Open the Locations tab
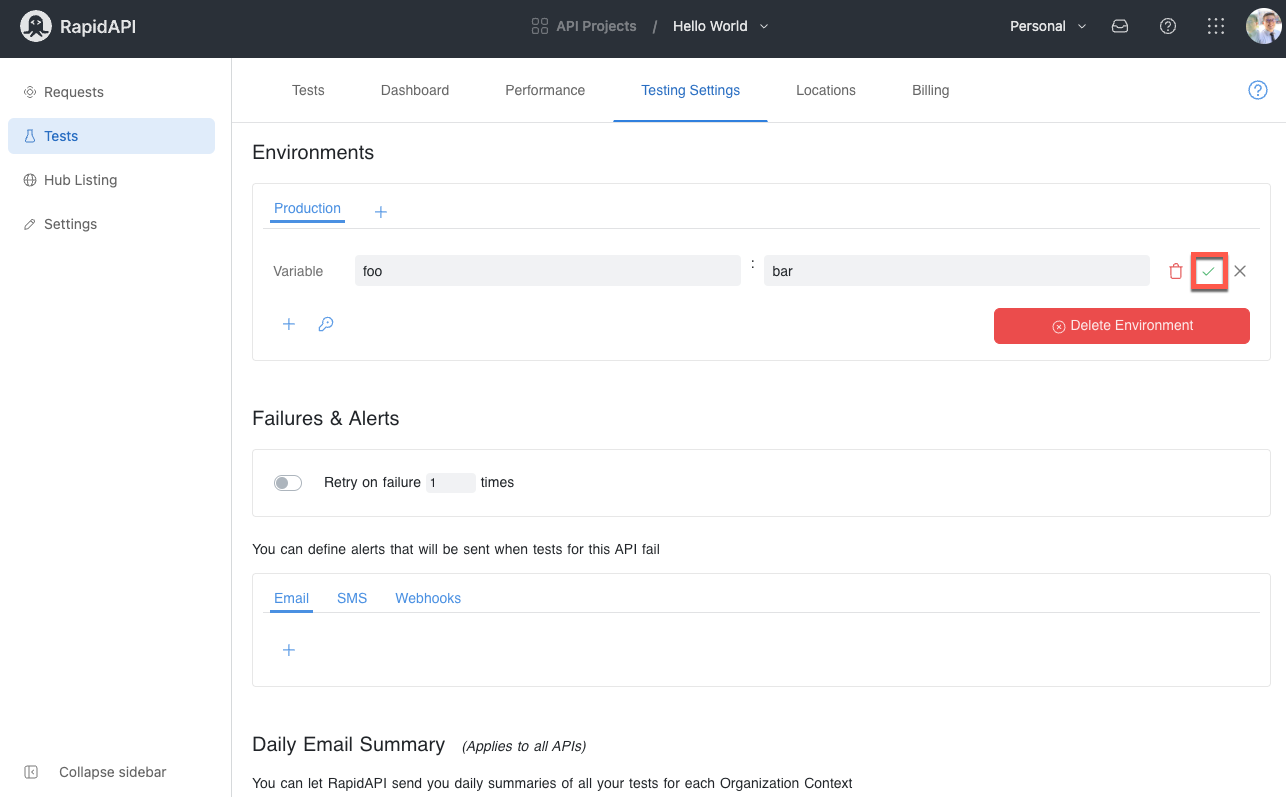 pyautogui.click(x=826, y=90)
